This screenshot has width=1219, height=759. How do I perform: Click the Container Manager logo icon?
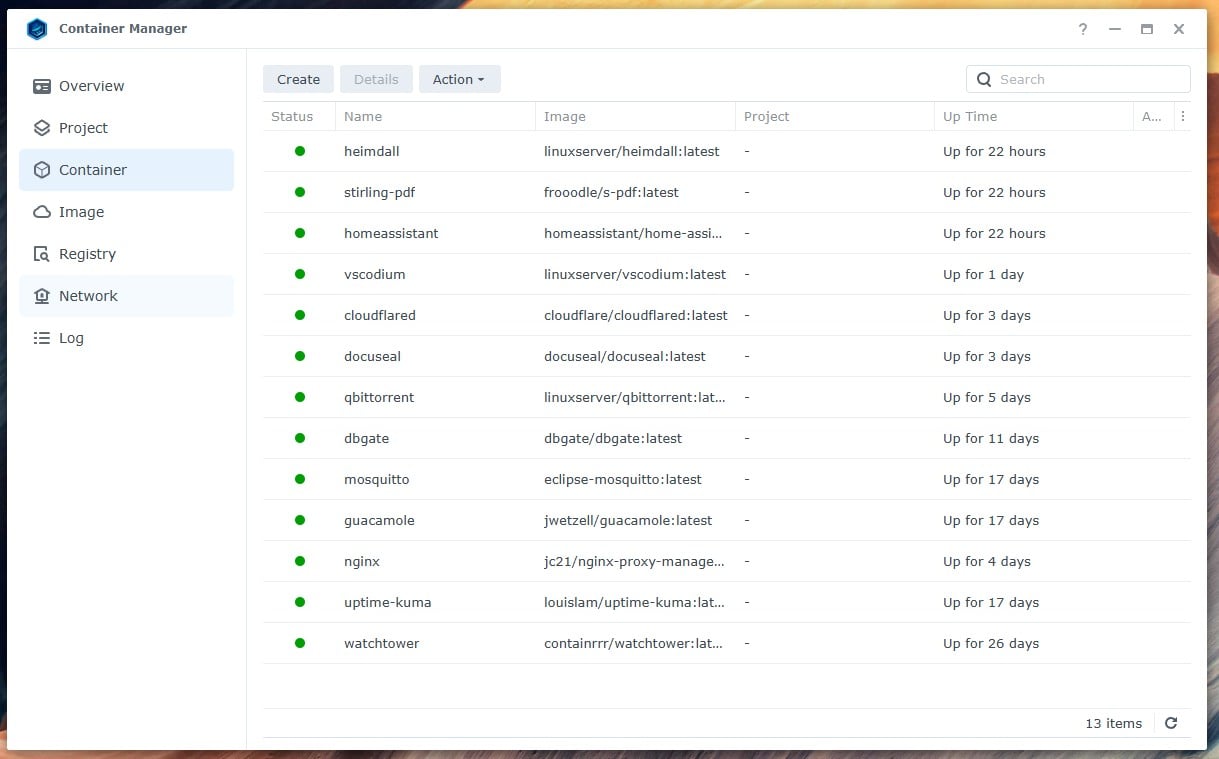(37, 29)
